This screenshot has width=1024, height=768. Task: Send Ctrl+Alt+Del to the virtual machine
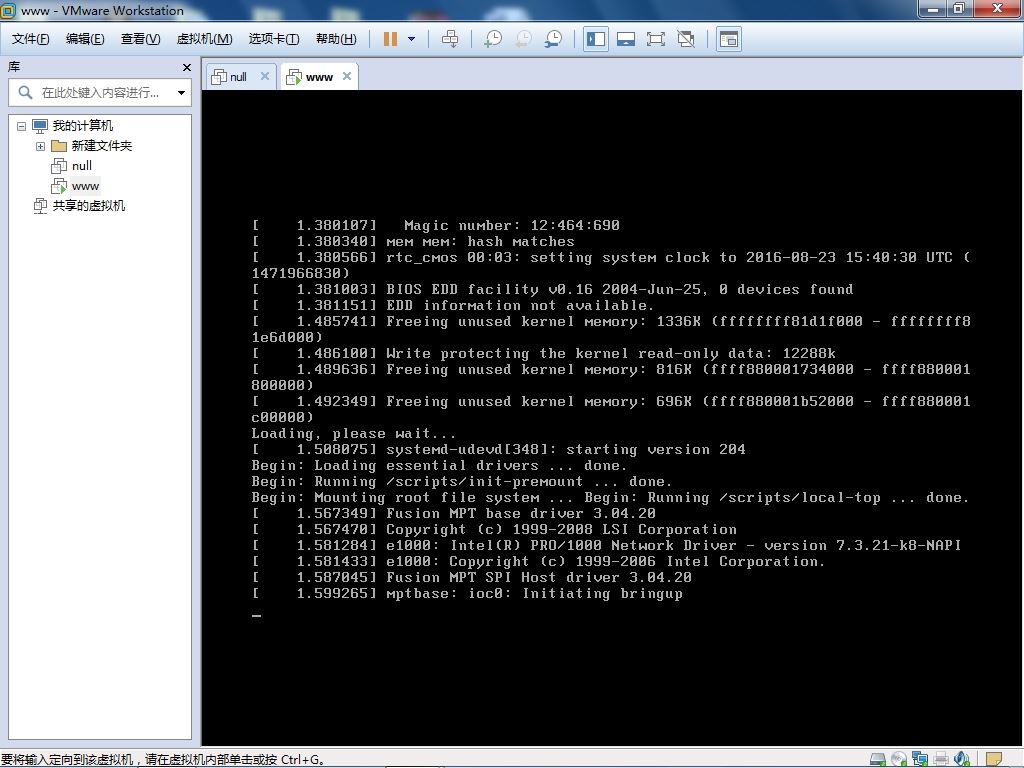450,39
